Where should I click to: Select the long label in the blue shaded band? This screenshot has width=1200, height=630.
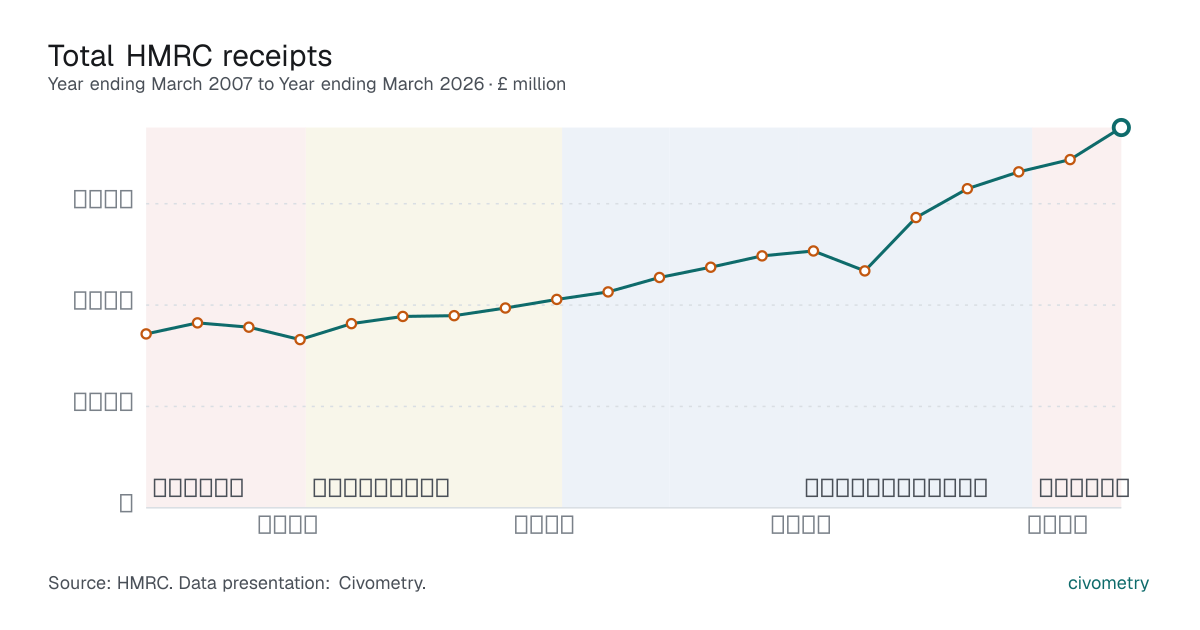(x=896, y=488)
